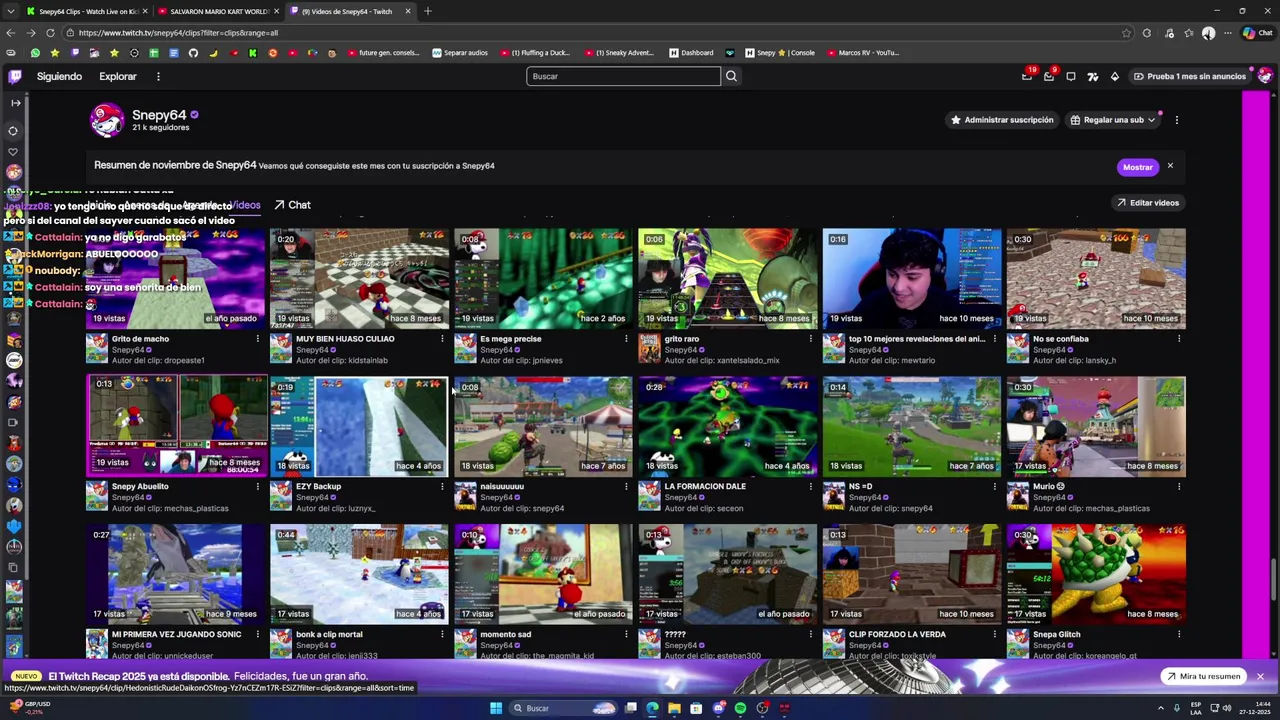
Task: Open options menu for grito raro
Action: pyautogui.click(x=810, y=339)
